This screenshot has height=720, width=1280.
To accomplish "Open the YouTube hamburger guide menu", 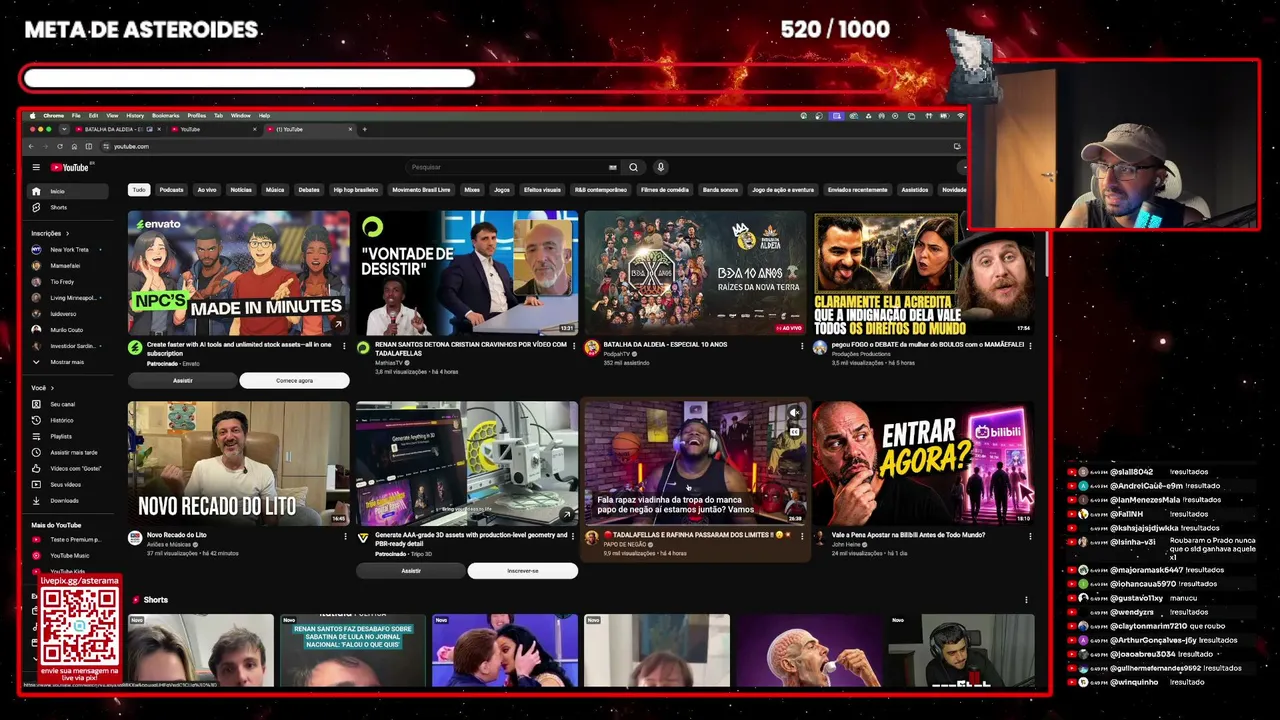I will coord(36,167).
